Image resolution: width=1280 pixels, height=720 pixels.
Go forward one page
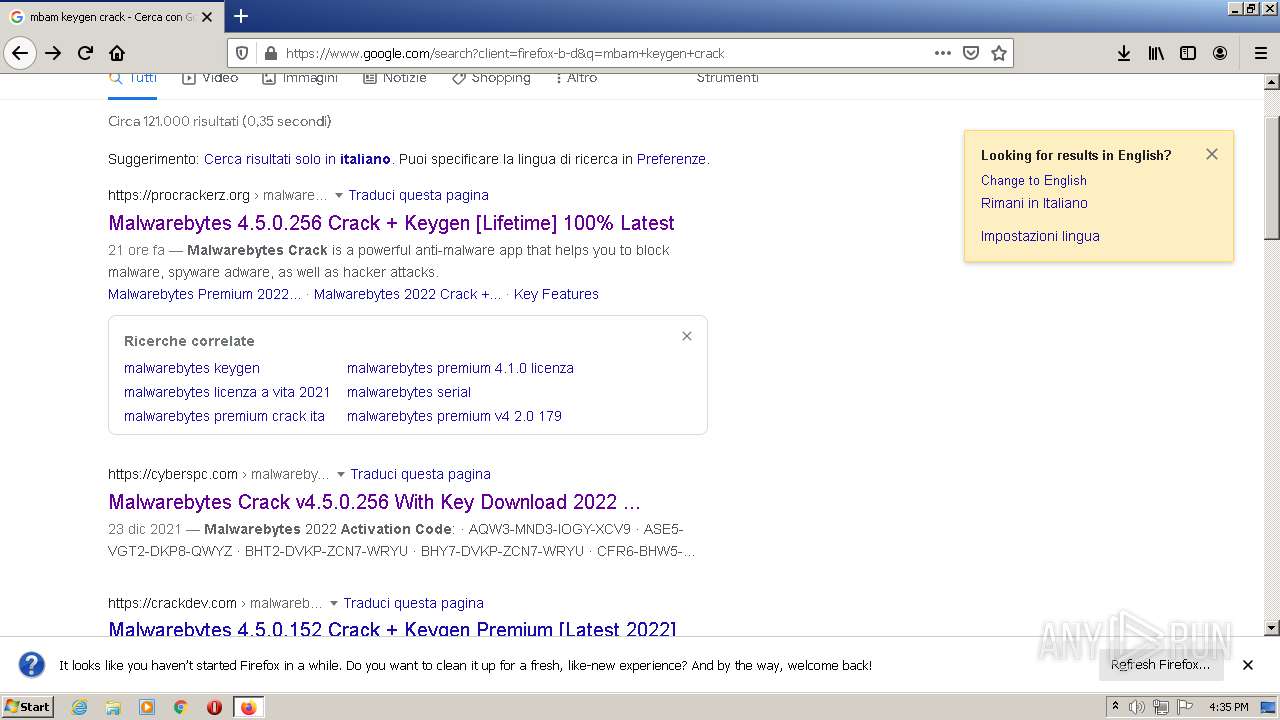(53, 53)
